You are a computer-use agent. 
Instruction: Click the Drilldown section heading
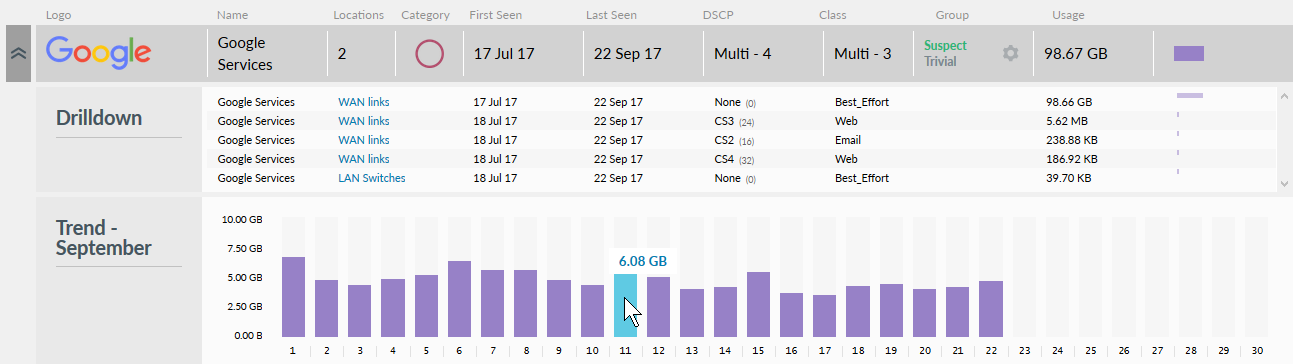tap(99, 118)
